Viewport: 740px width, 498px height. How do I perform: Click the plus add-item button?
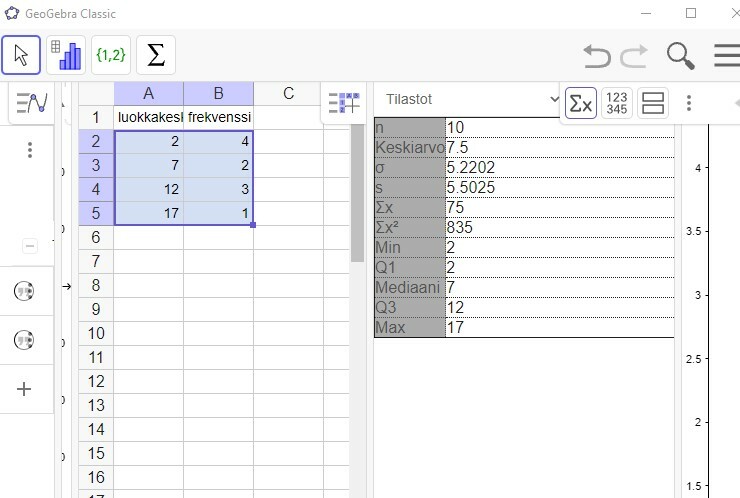tap(24, 389)
